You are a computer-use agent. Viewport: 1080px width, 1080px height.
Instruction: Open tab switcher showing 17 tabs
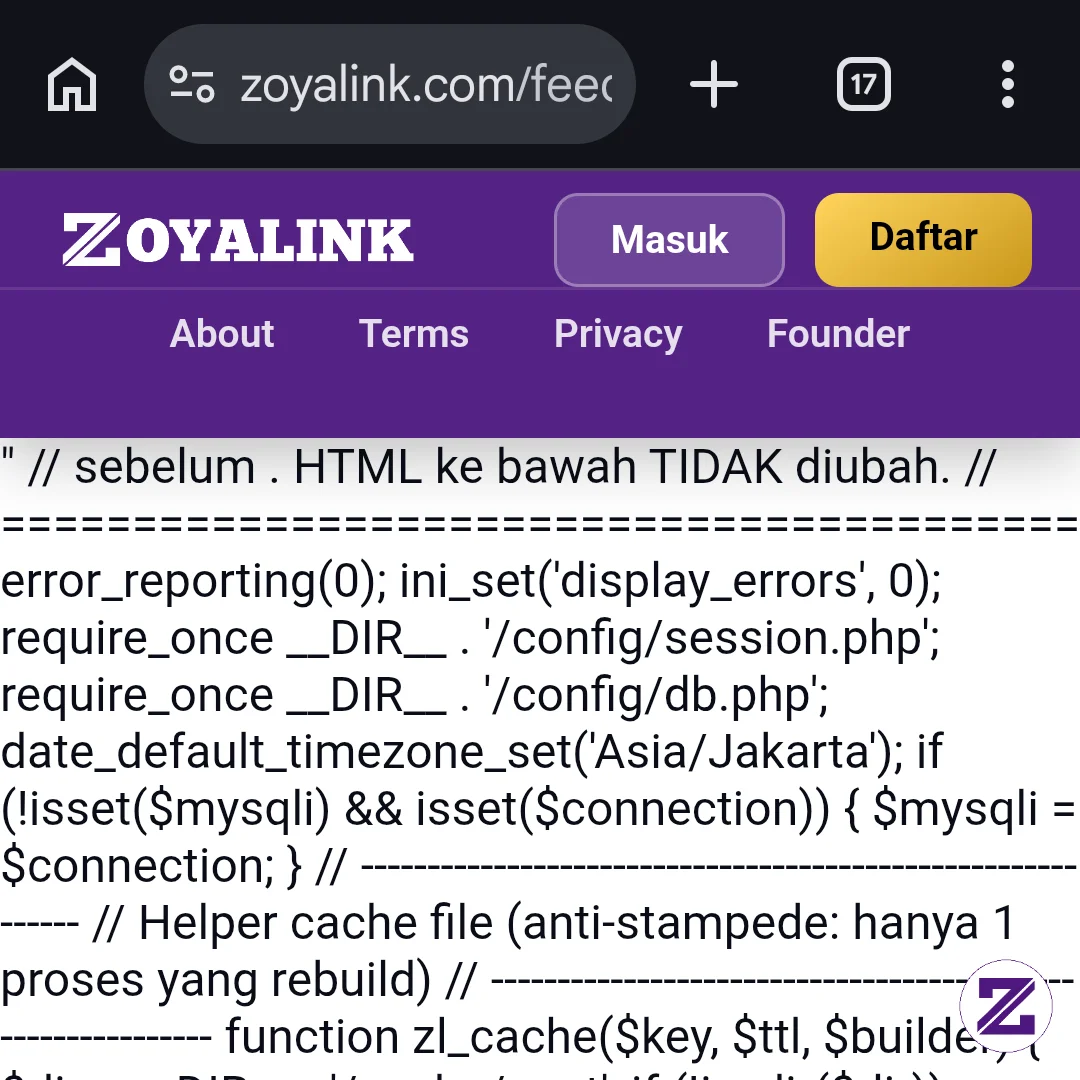(863, 84)
